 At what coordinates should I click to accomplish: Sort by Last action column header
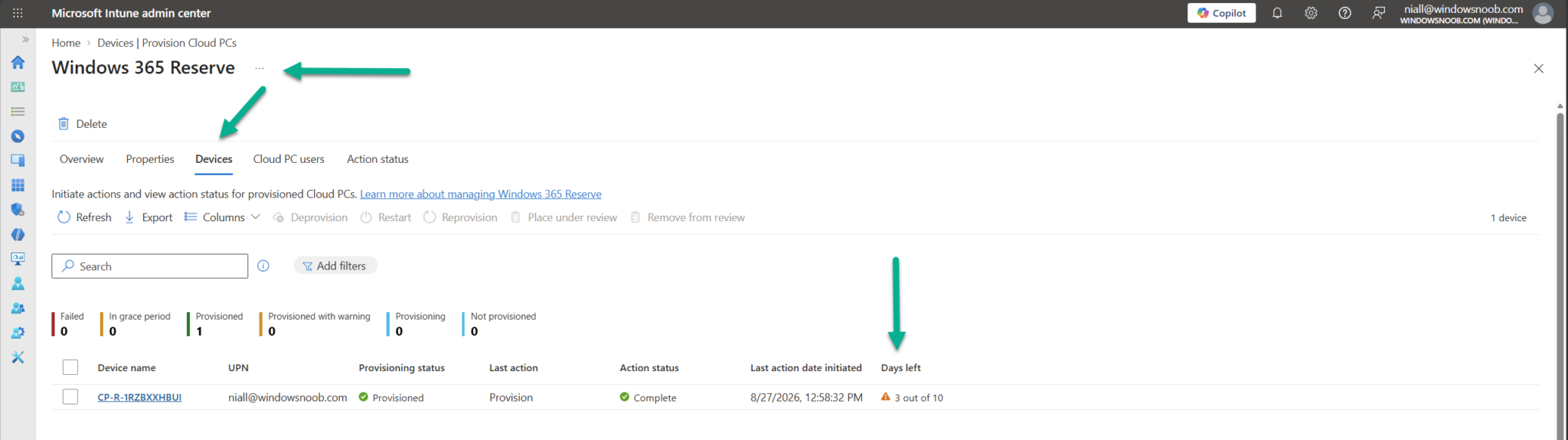(x=513, y=368)
